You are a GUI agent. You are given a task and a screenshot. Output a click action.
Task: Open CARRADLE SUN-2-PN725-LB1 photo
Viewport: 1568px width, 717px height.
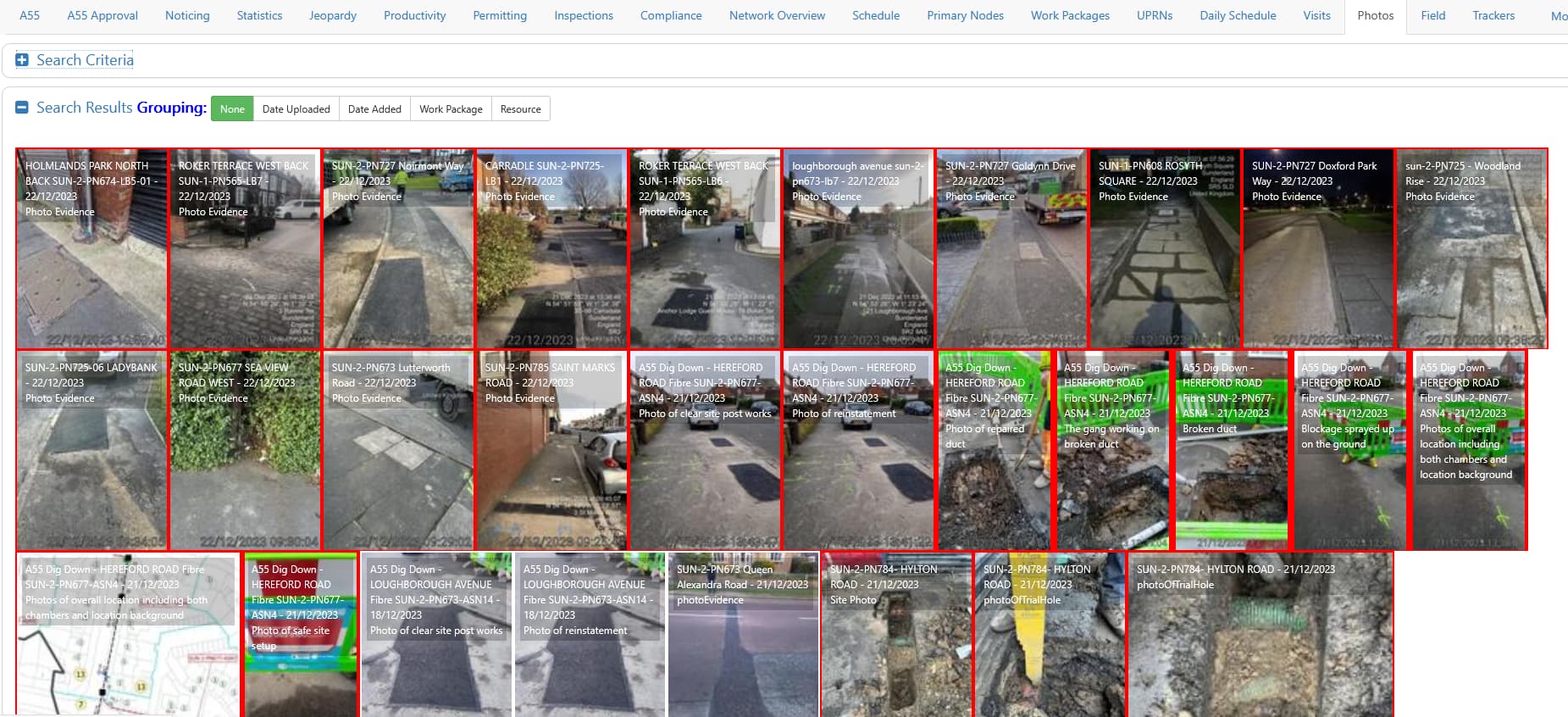551,248
